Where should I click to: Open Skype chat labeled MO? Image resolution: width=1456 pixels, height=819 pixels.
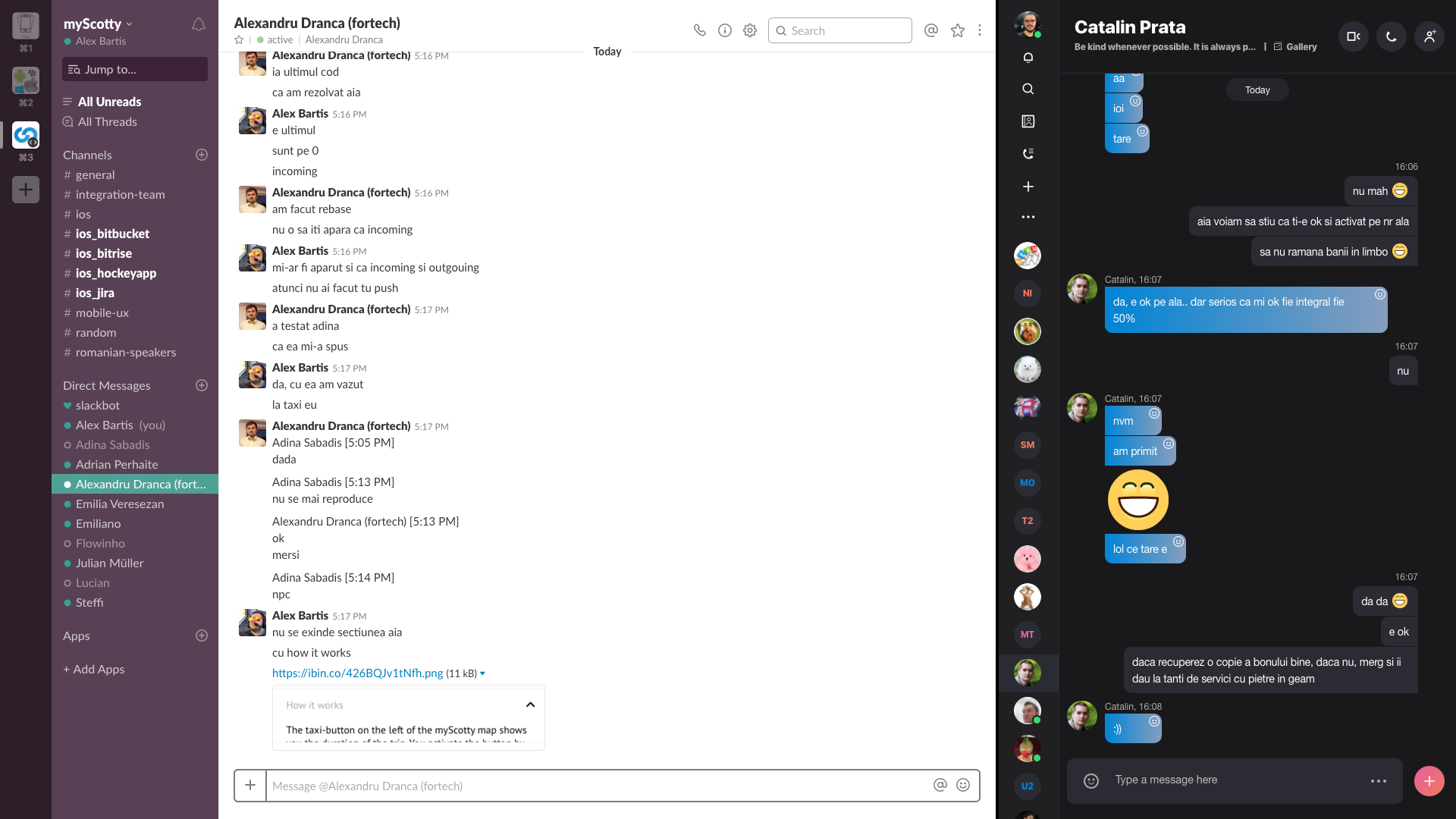click(1028, 483)
